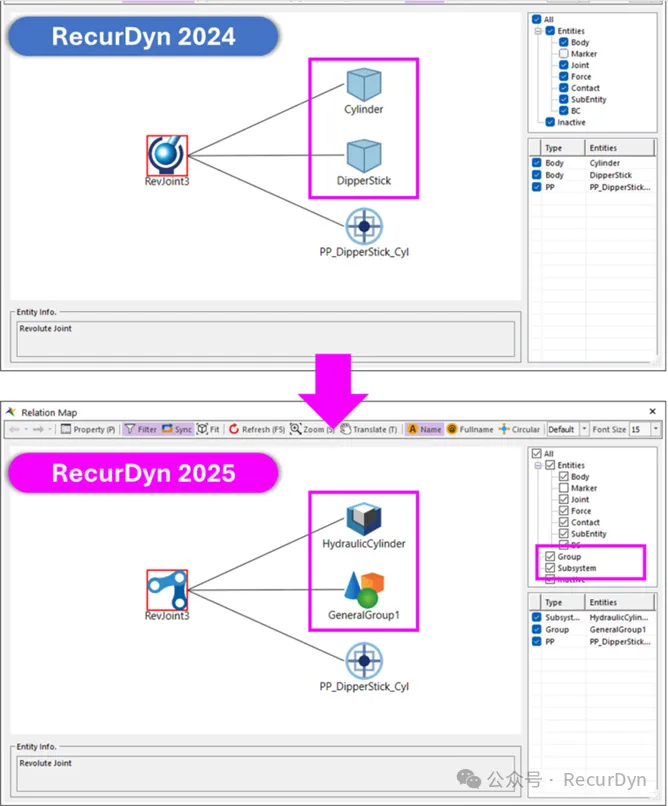This screenshot has height=806, width=668.
Task: Click the Entities column header in 2024 list
Action: point(603,148)
